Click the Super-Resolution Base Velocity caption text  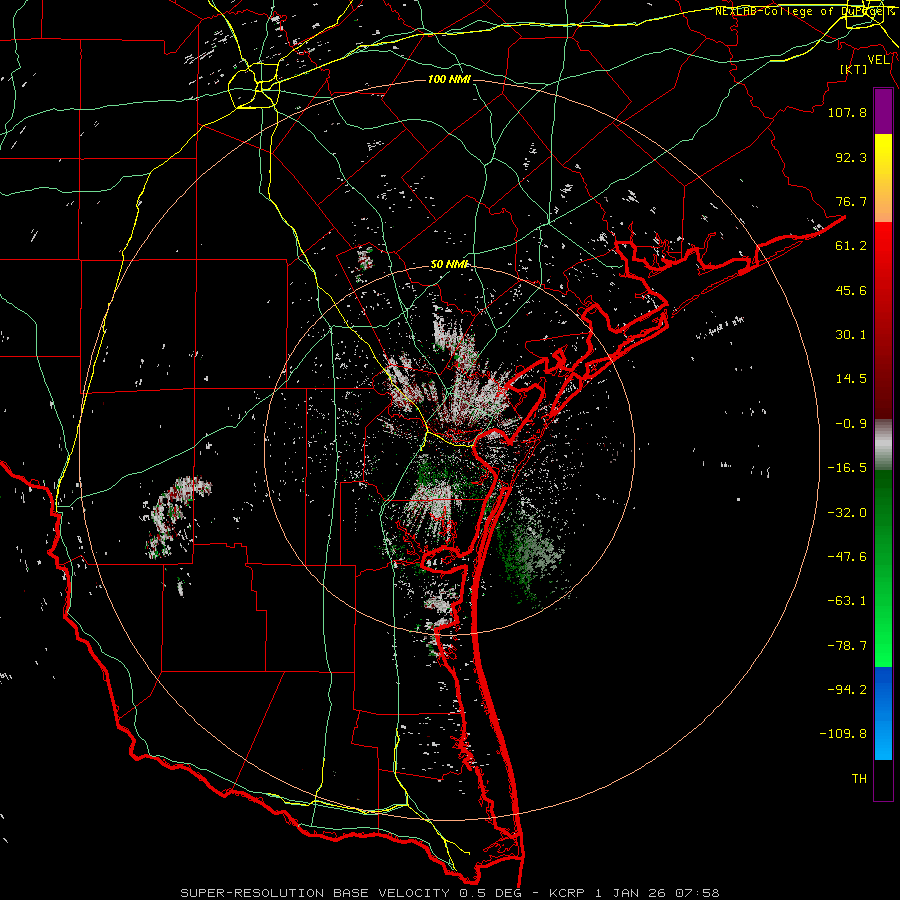click(x=450, y=893)
